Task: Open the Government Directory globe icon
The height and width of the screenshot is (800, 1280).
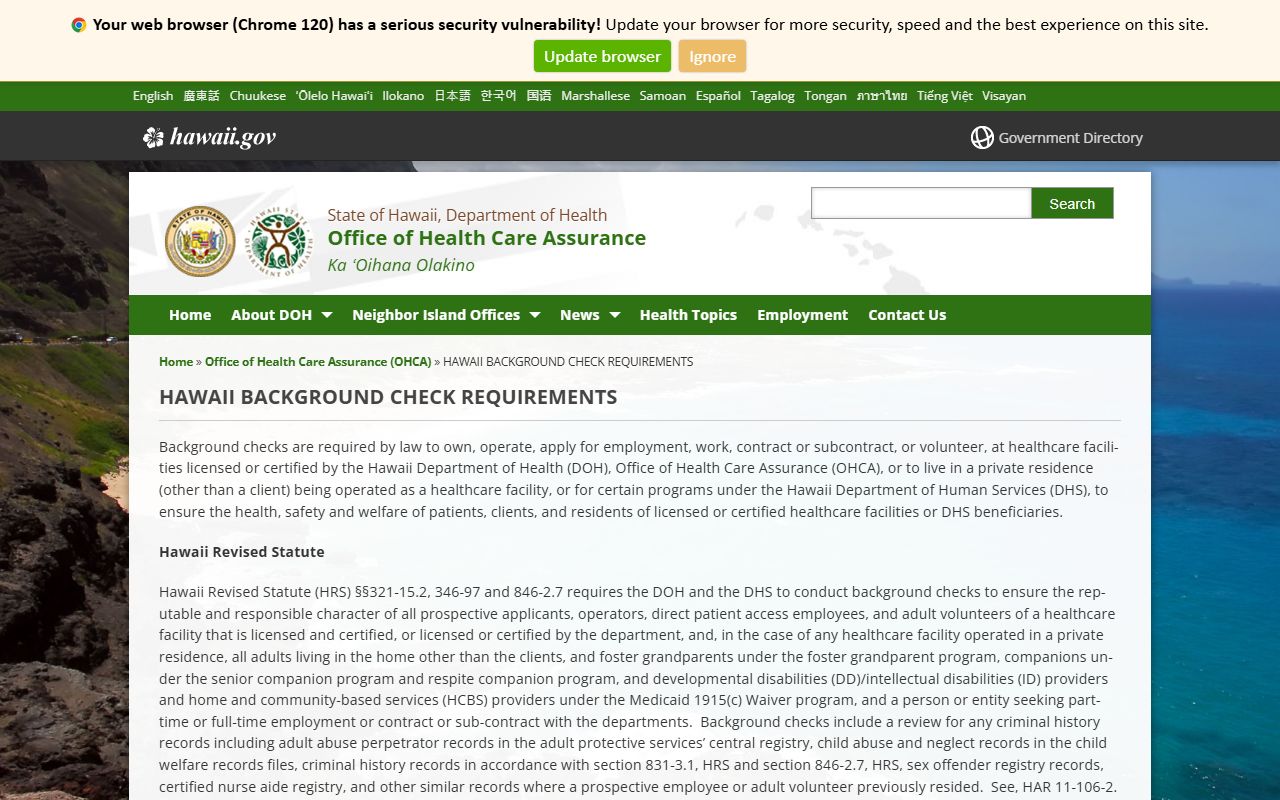Action: pyautogui.click(x=982, y=138)
